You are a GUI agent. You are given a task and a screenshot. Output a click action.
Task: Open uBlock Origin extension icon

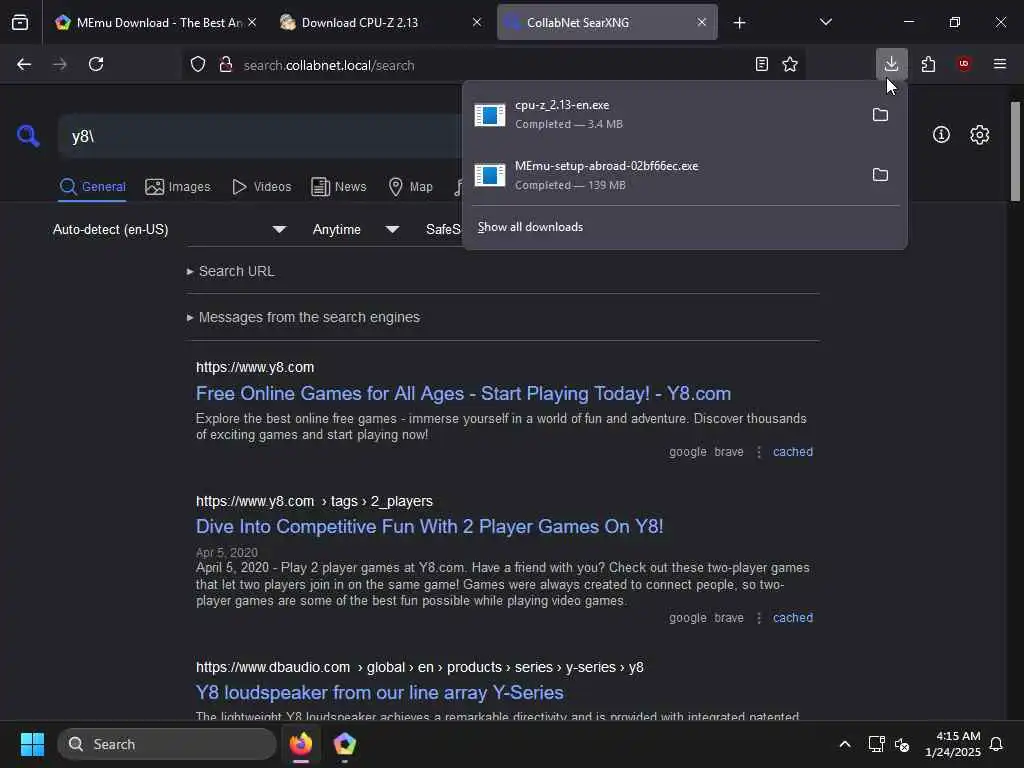[964, 64]
